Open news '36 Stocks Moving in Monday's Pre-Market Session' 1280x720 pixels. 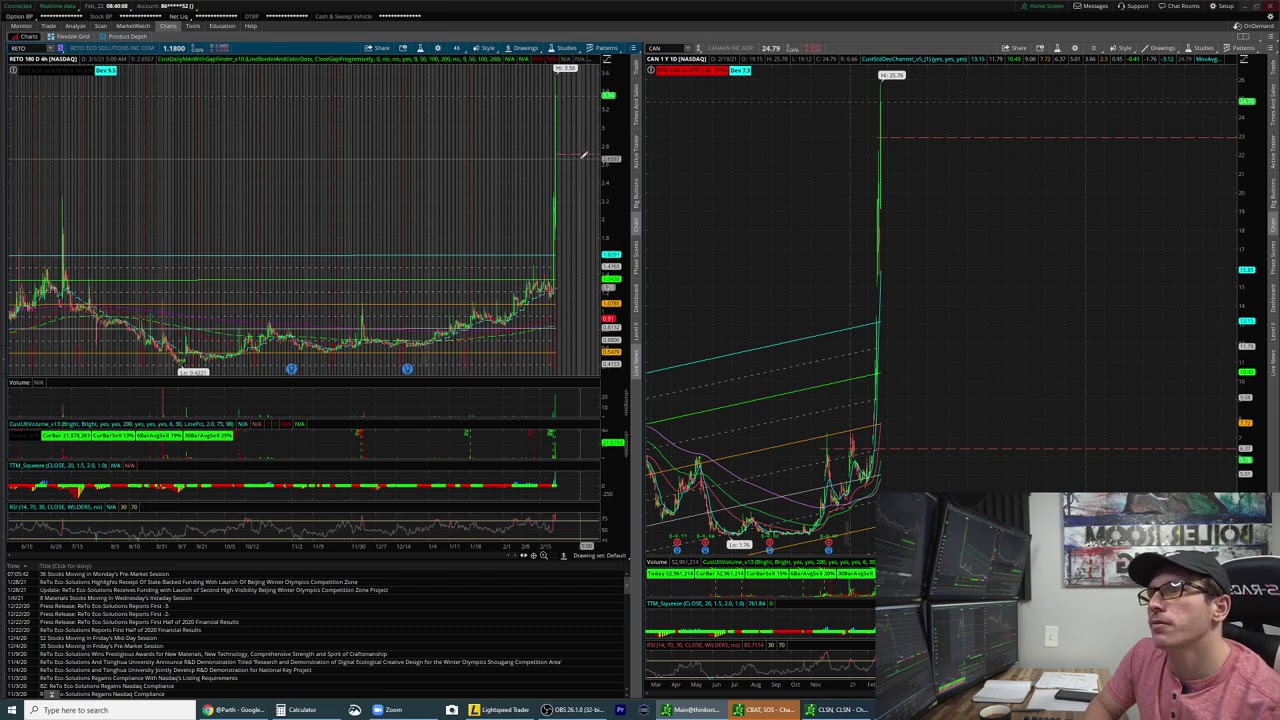click(104, 574)
